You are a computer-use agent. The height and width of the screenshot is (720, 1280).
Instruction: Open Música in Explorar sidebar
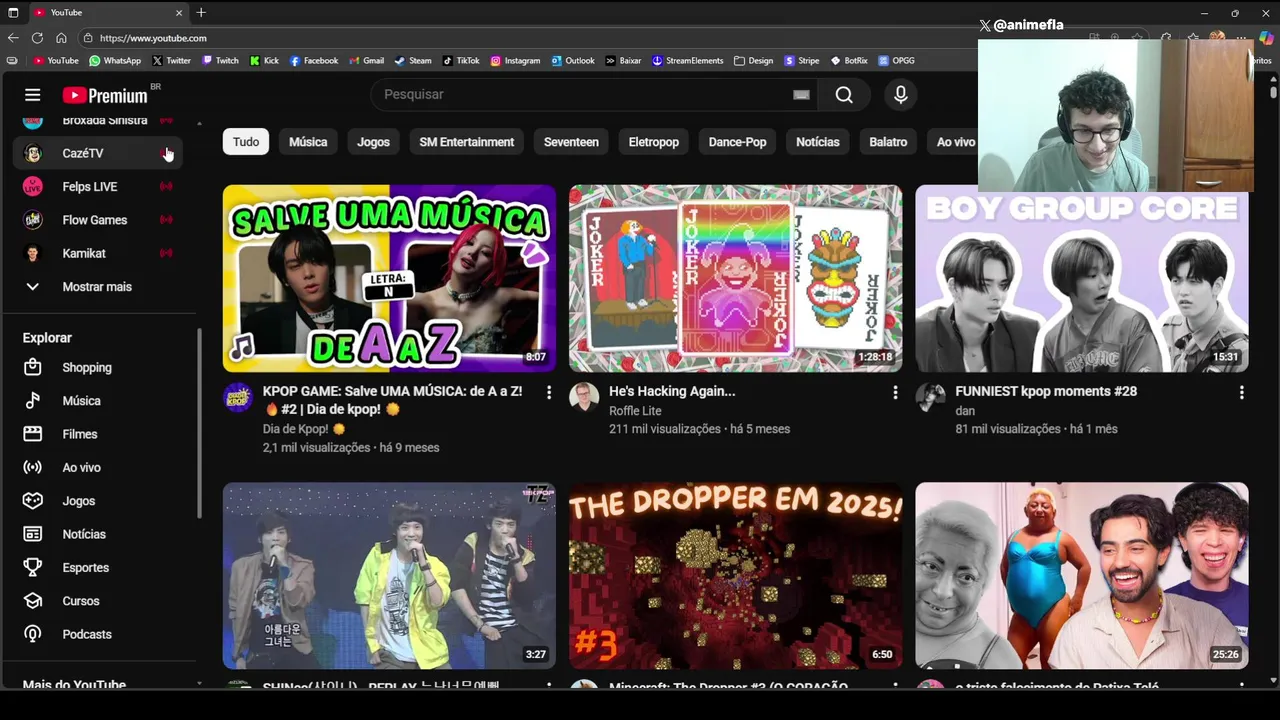point(100,400)
